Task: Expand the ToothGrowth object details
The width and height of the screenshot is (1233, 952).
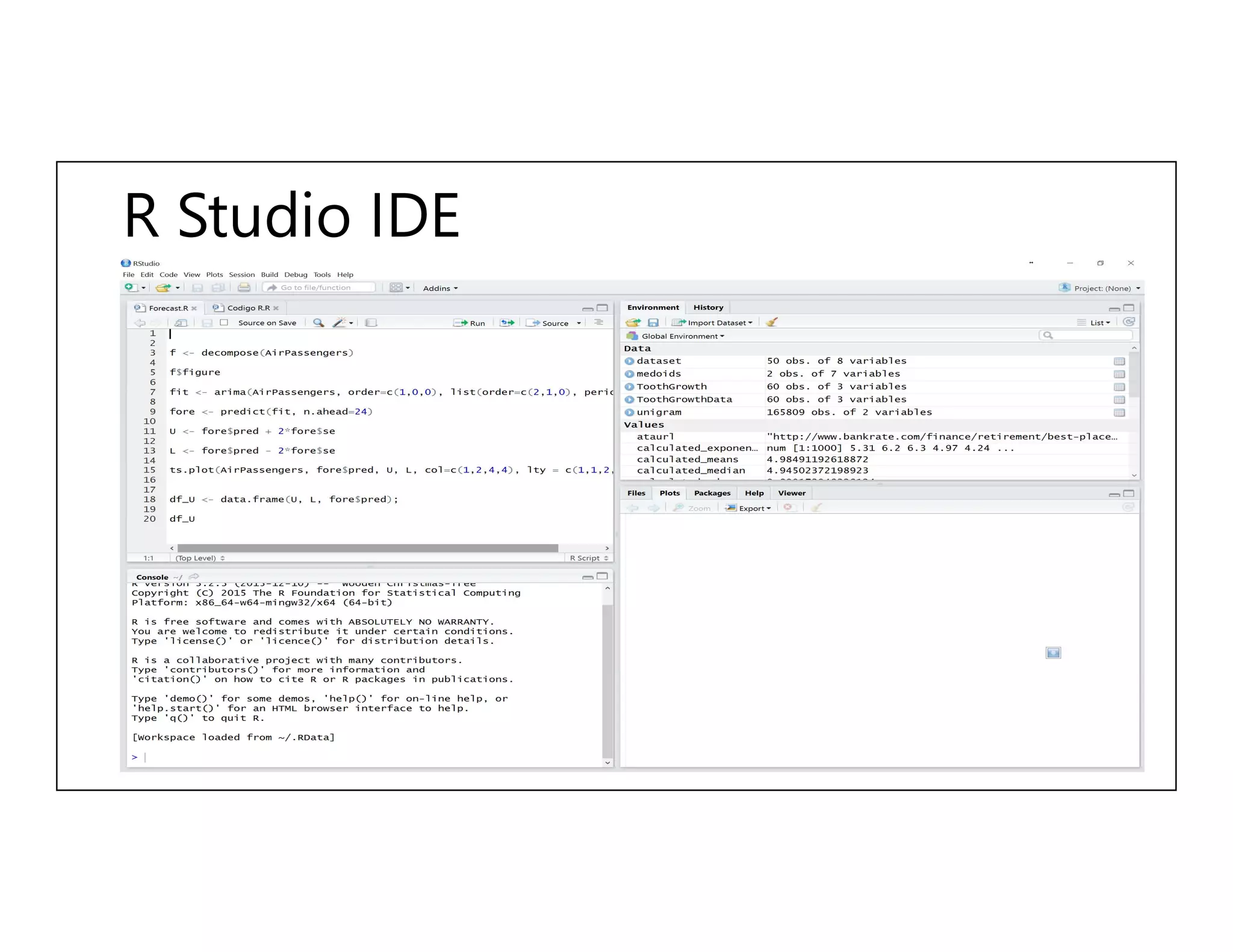Action: pos(630,387)
